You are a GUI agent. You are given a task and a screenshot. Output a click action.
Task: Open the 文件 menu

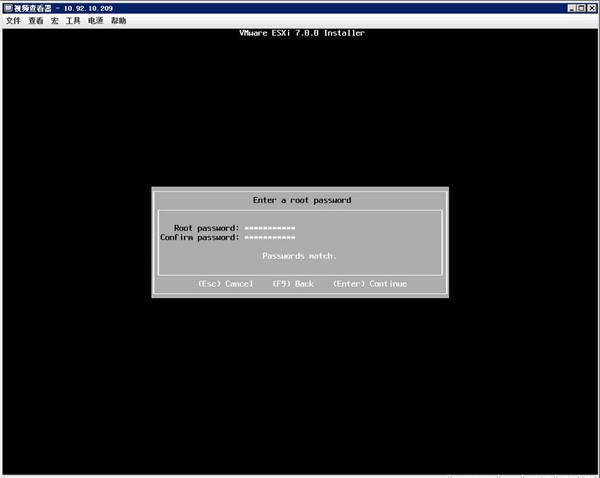[13, 21]
